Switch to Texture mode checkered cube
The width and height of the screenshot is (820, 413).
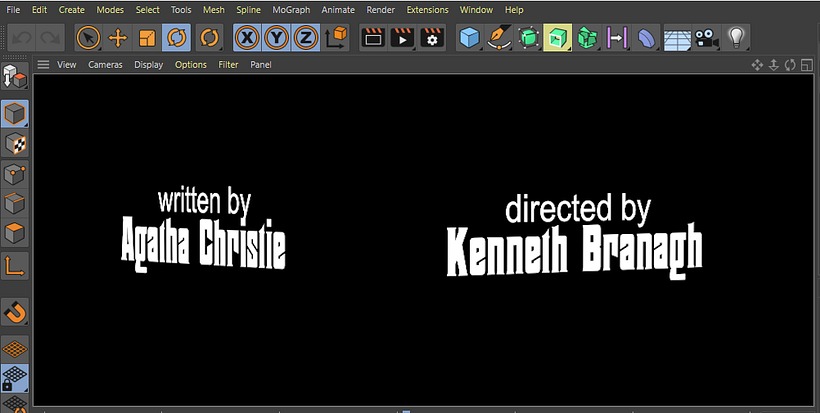pyautogui.click(x=15, y=144)
